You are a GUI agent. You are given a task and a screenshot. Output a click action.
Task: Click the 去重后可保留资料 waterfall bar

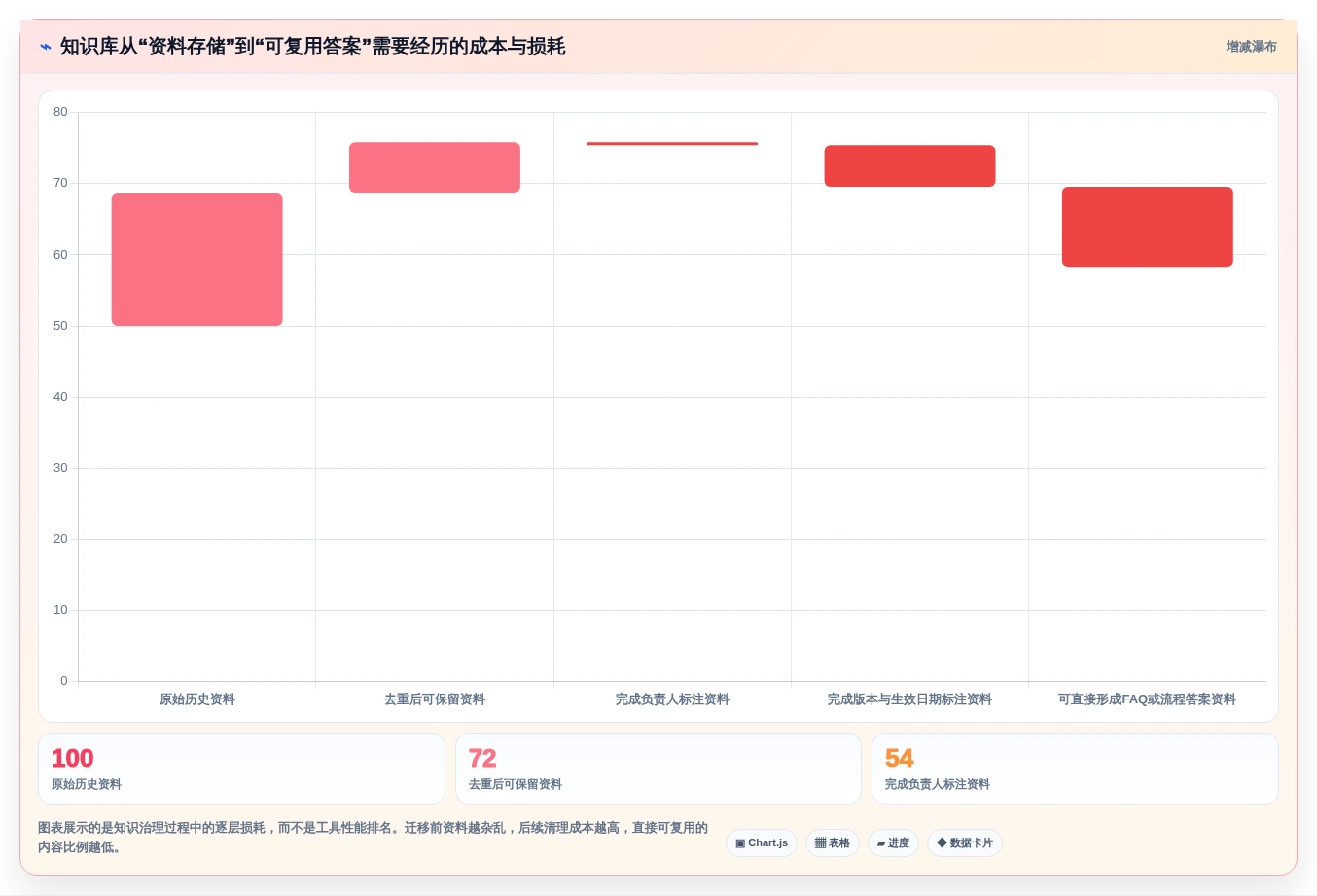pos(435,167)
